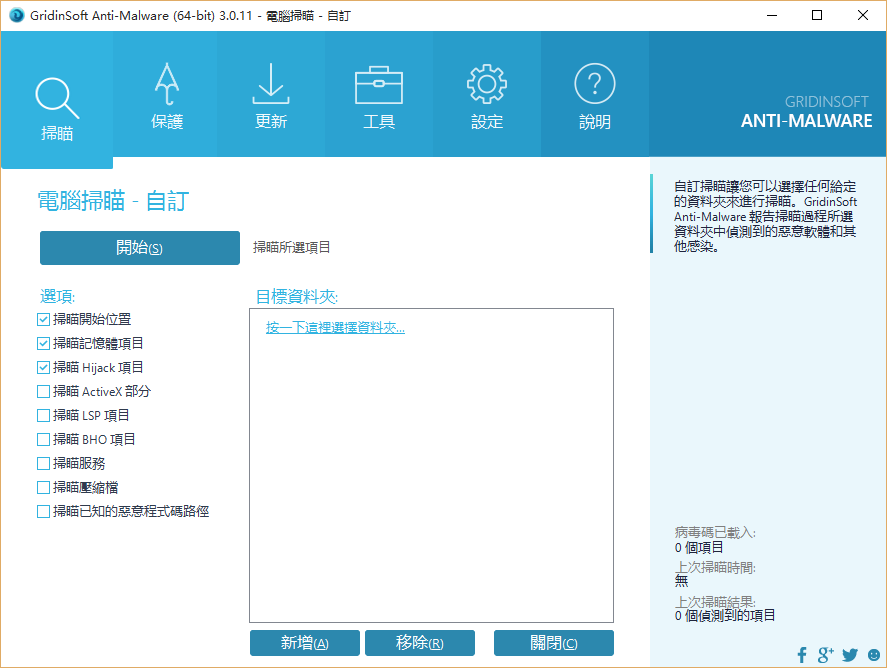Minimize the GridinSoft window
Screen dimensions: 887x668
click(772, 15)
